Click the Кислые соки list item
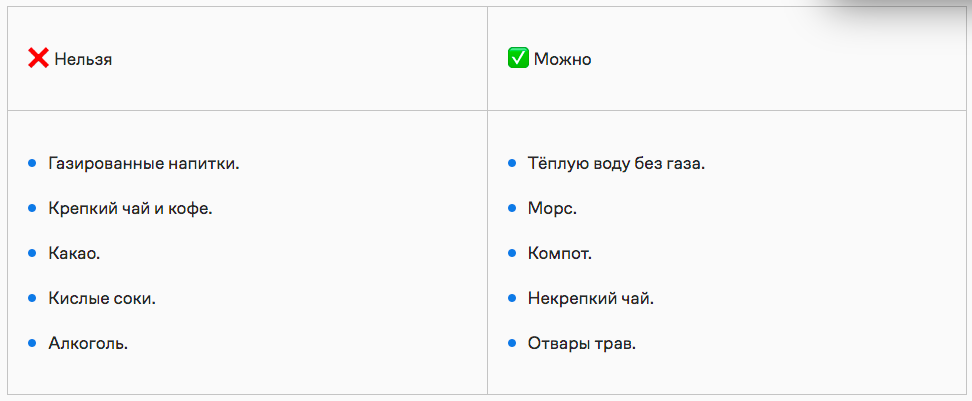972x401 pixels. pos(102,298)
